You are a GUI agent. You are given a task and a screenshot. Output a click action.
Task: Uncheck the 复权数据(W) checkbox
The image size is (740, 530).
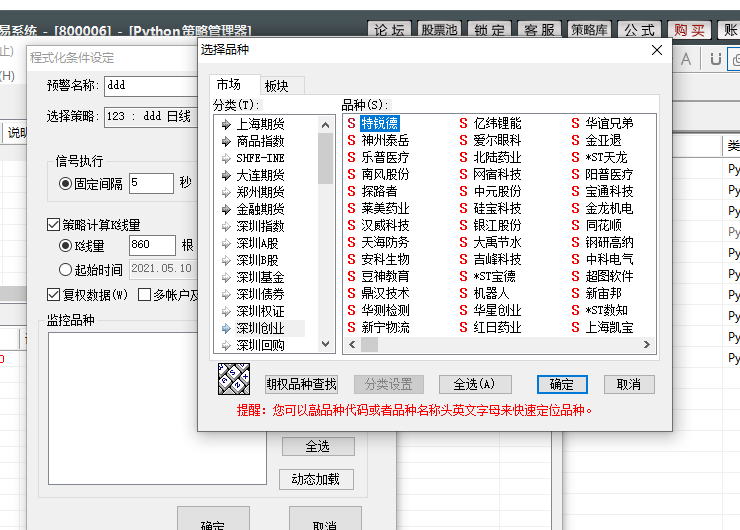click(x=54, y=295)
